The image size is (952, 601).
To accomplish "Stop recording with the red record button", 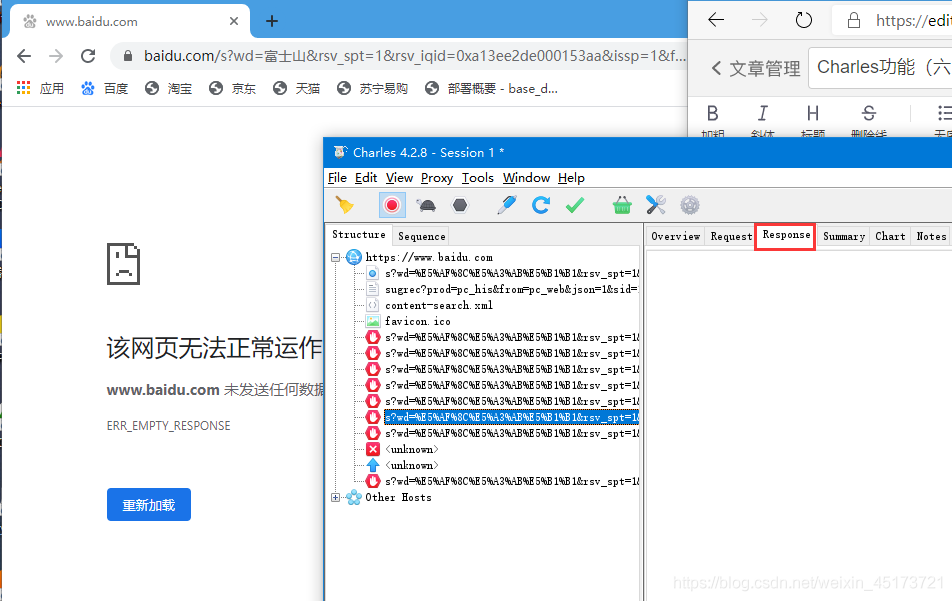I will point(391,205).
